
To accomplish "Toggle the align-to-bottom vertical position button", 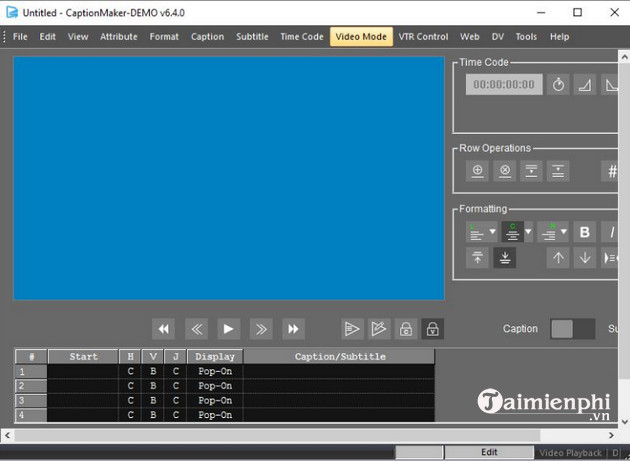I will coord(505,258).
